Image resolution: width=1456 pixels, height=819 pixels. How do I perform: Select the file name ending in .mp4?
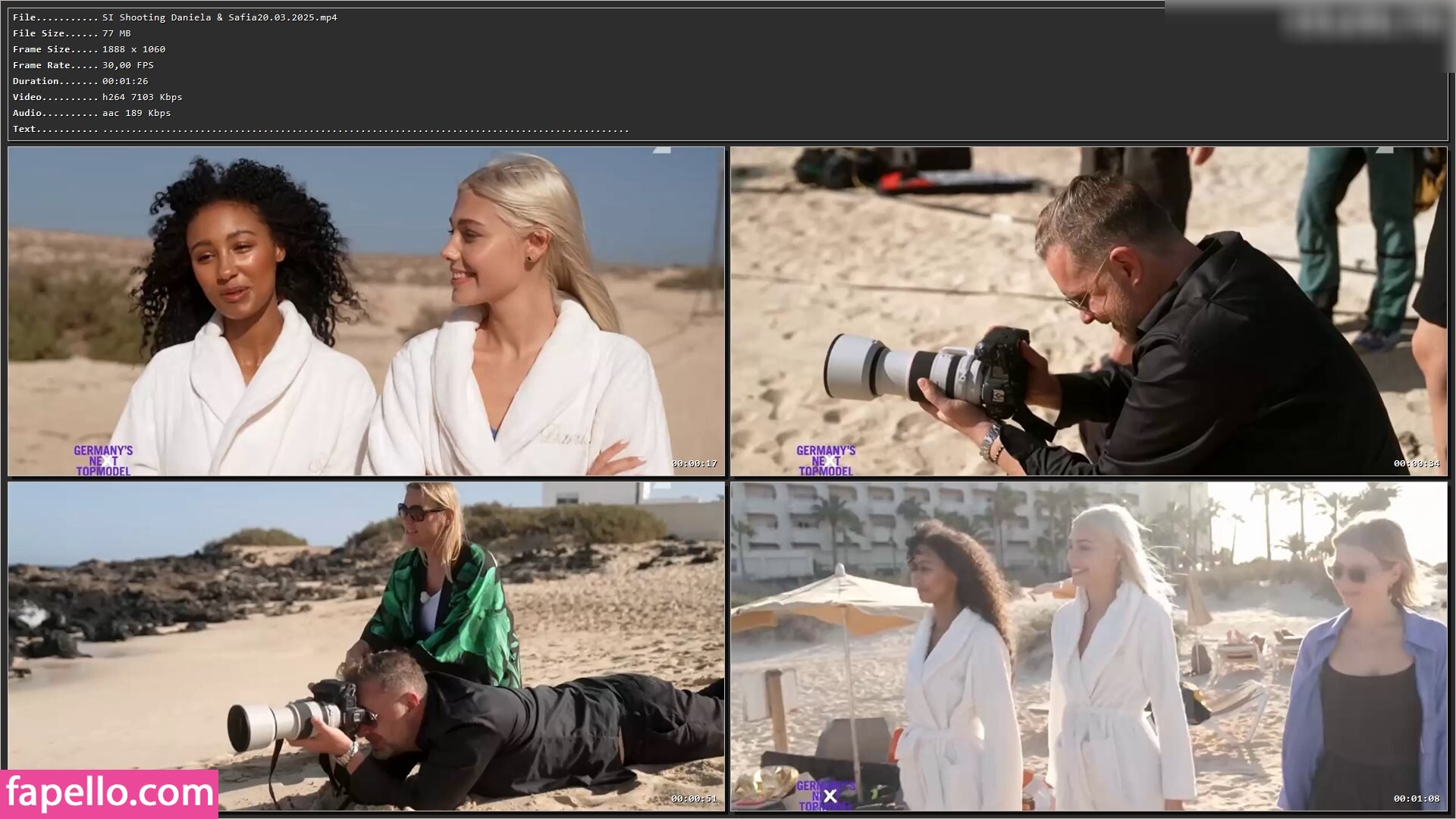coord(219,17)
